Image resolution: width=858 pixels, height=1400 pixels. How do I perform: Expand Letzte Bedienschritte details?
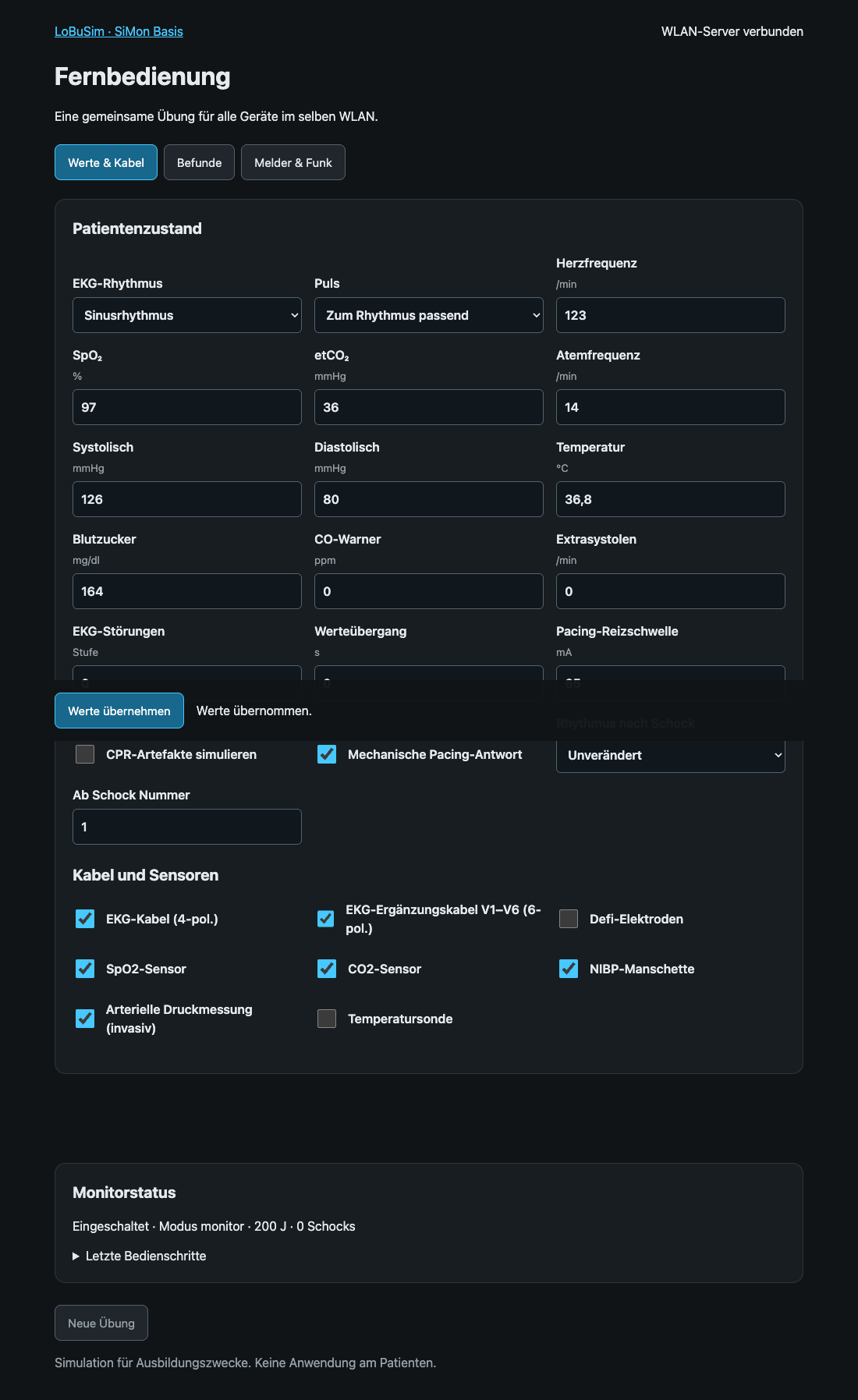(x=140, y=1256)
